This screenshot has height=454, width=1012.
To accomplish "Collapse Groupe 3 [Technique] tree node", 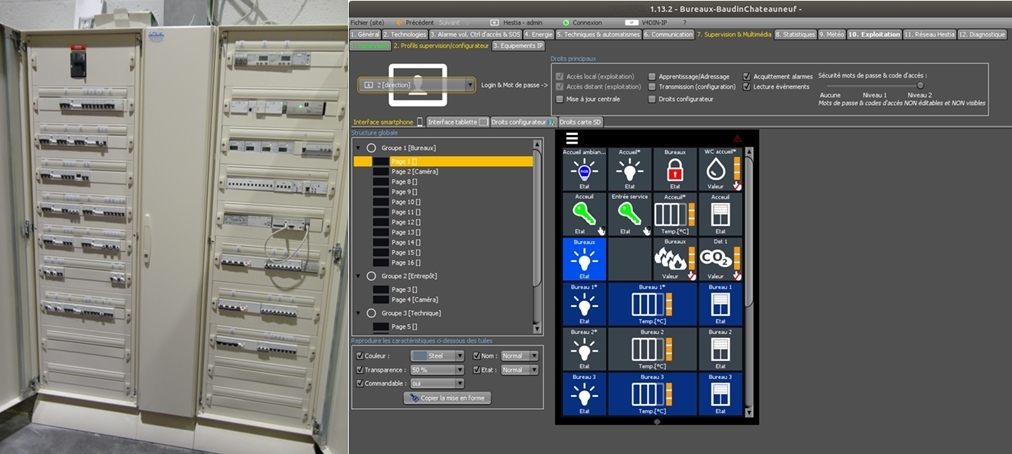I will (x=359, y=313).
